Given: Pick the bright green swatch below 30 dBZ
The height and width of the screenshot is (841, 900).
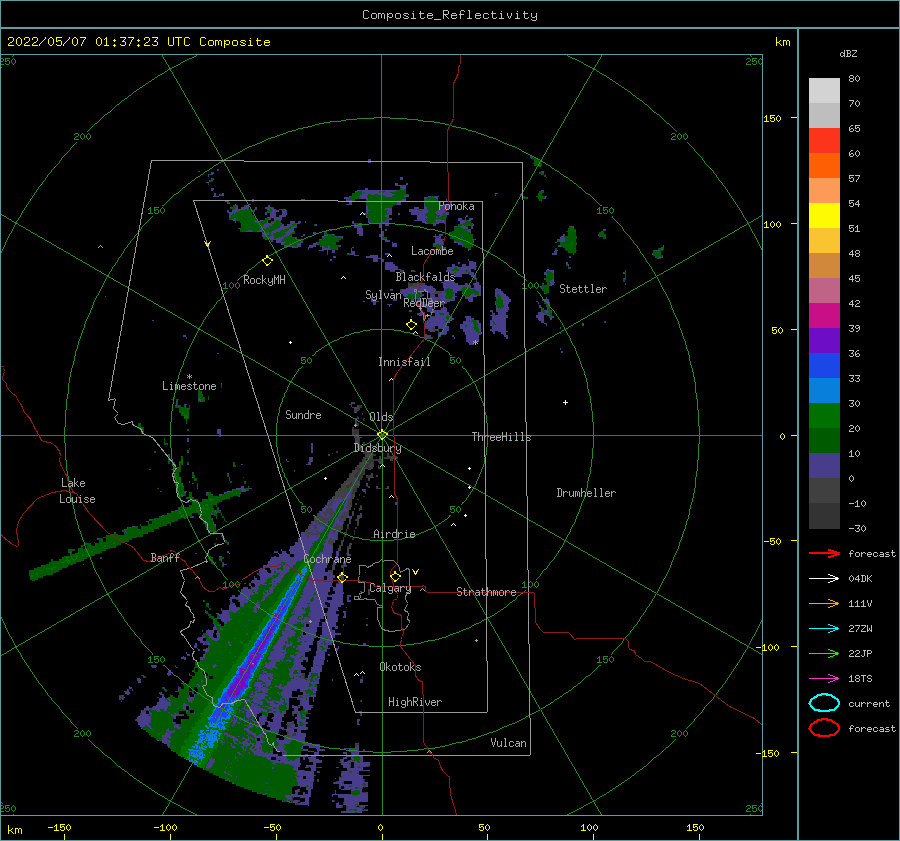Looking at the screenshot, I should point(824,415).
